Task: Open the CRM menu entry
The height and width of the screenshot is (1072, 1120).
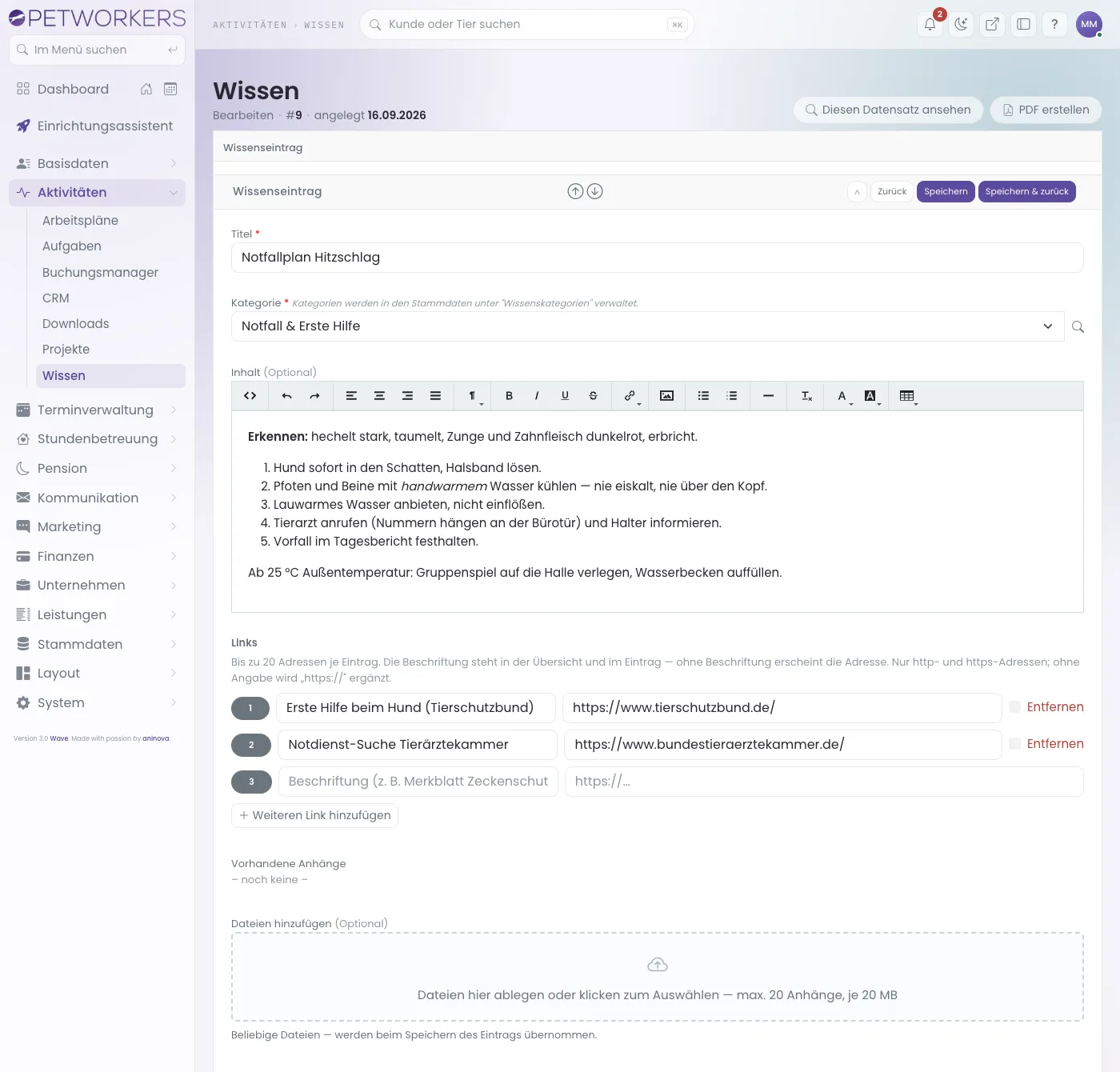Action: point(56,298)
